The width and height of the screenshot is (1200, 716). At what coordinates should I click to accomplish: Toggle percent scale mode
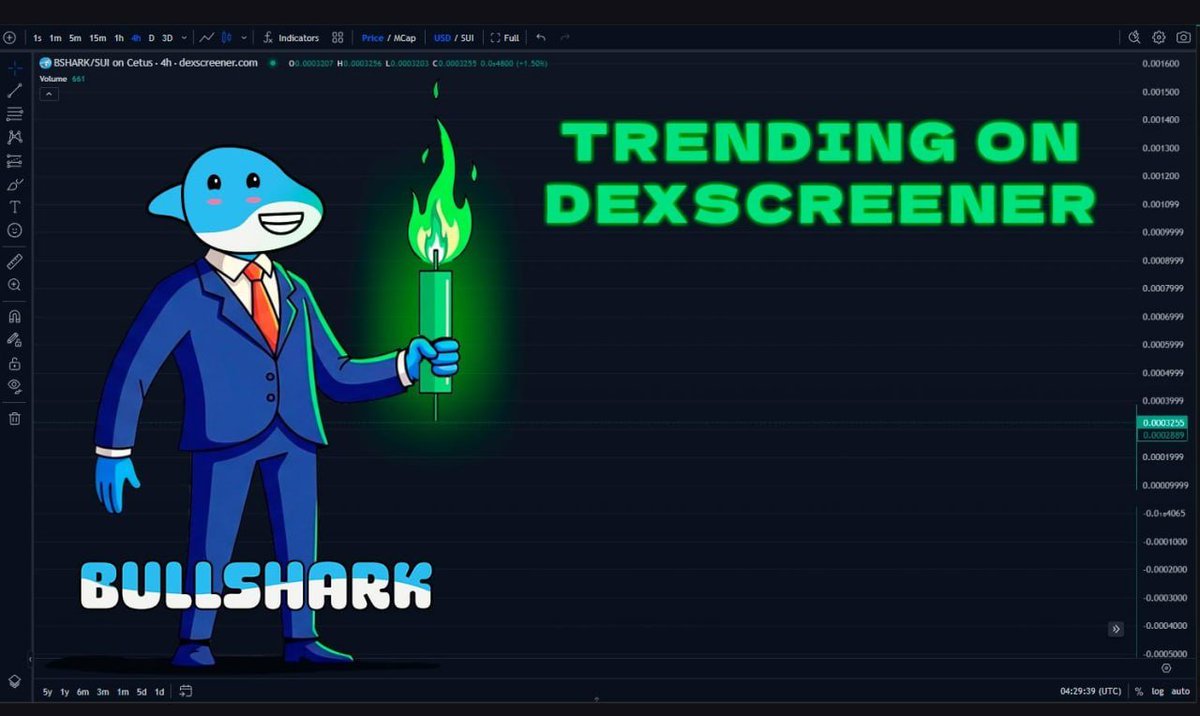click(x=1139, y=692)
